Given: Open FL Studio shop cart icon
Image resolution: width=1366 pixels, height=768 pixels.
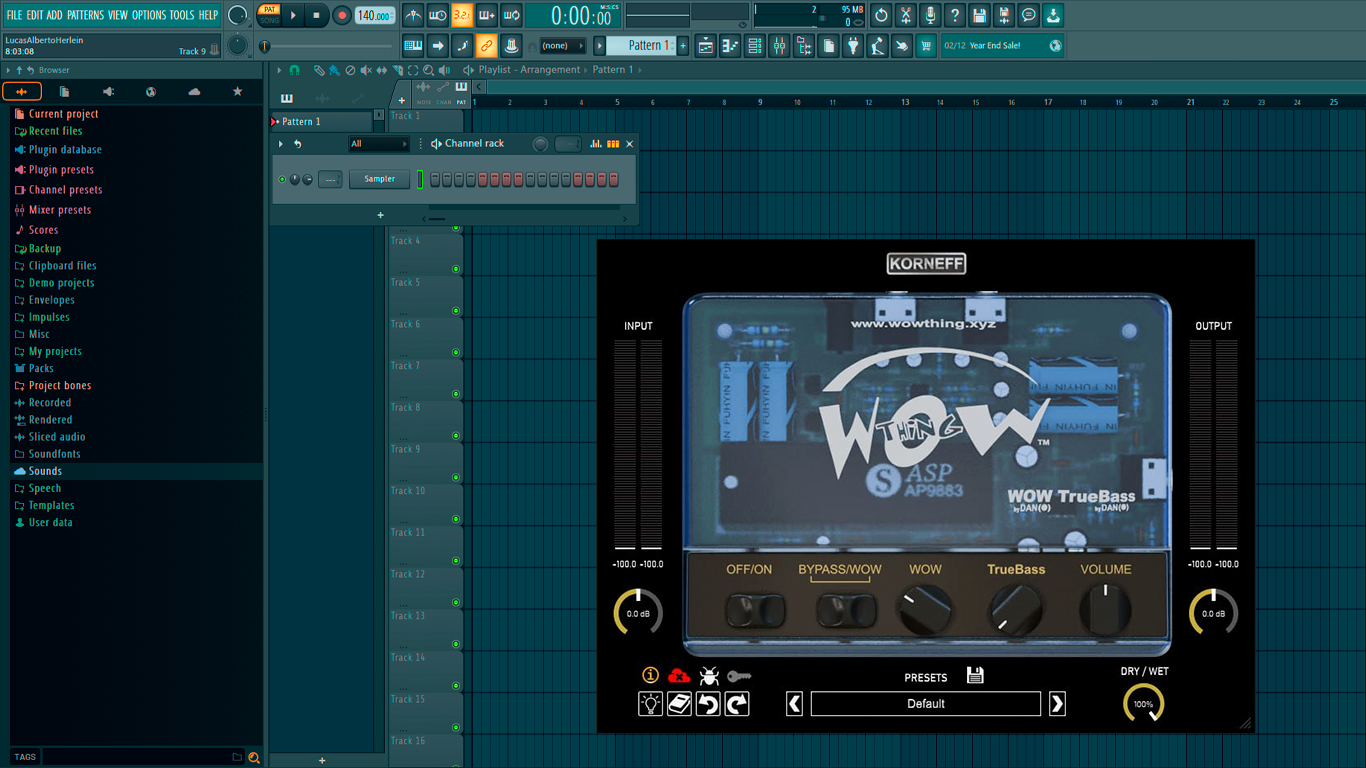Looking at the screenshot, I should coord(926,46).
